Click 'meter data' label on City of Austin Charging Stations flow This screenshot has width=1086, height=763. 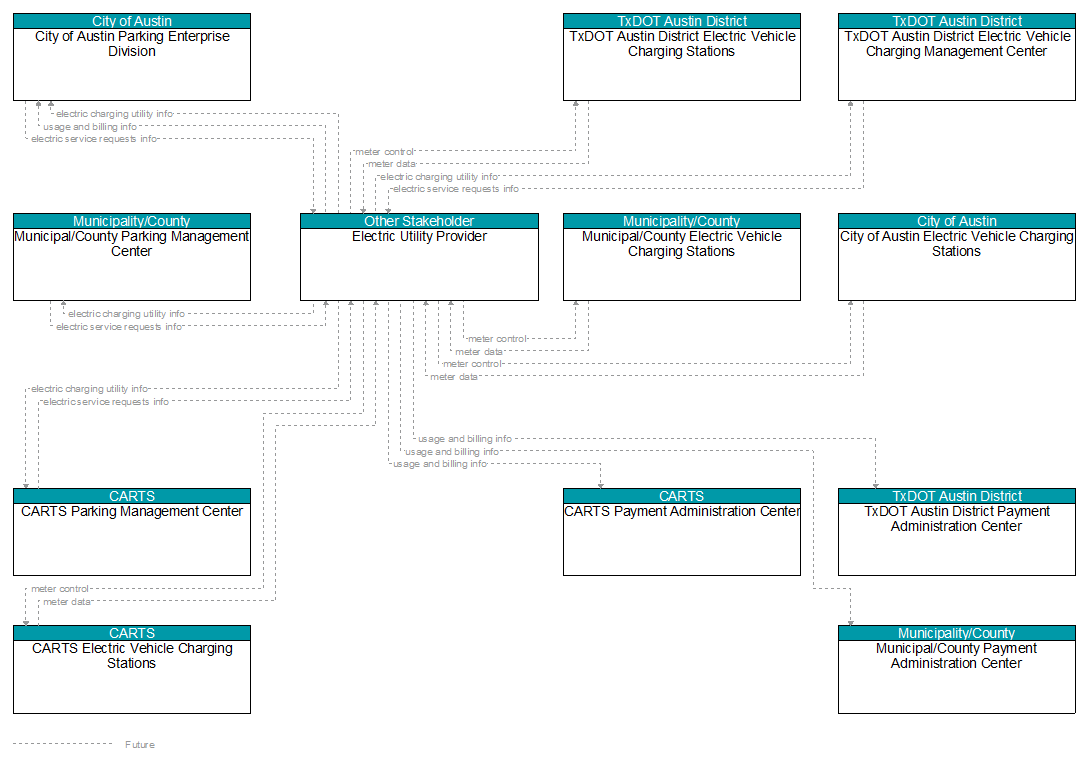(454, 377)
